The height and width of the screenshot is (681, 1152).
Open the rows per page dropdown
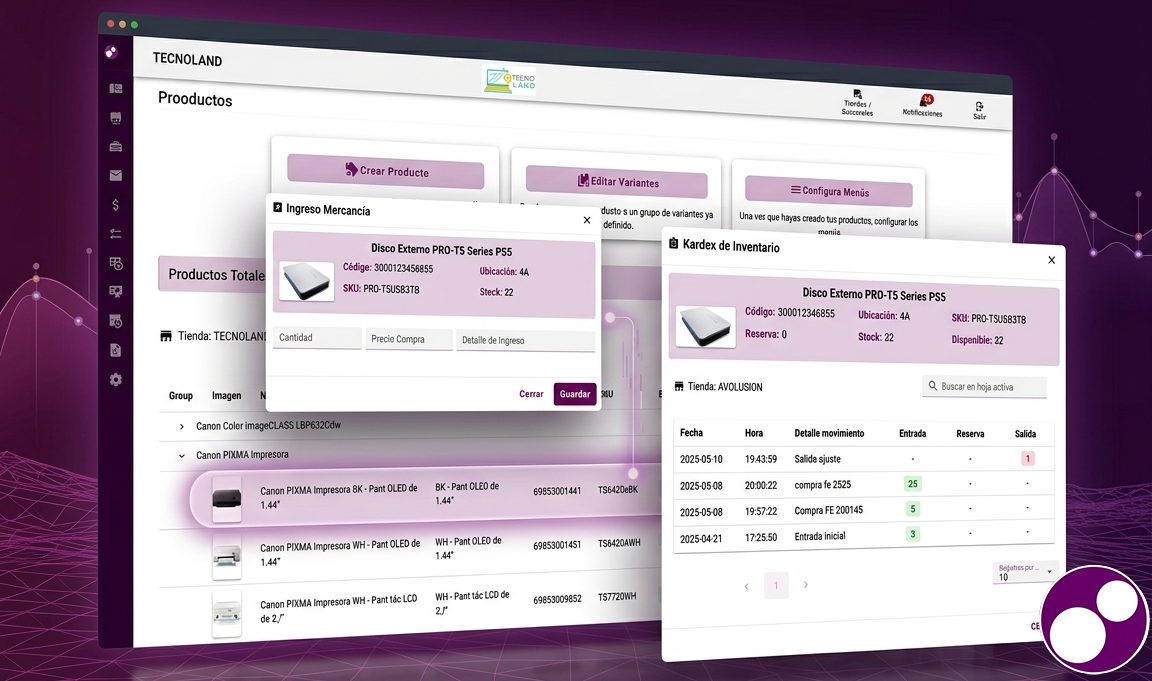coord(1025,572)
